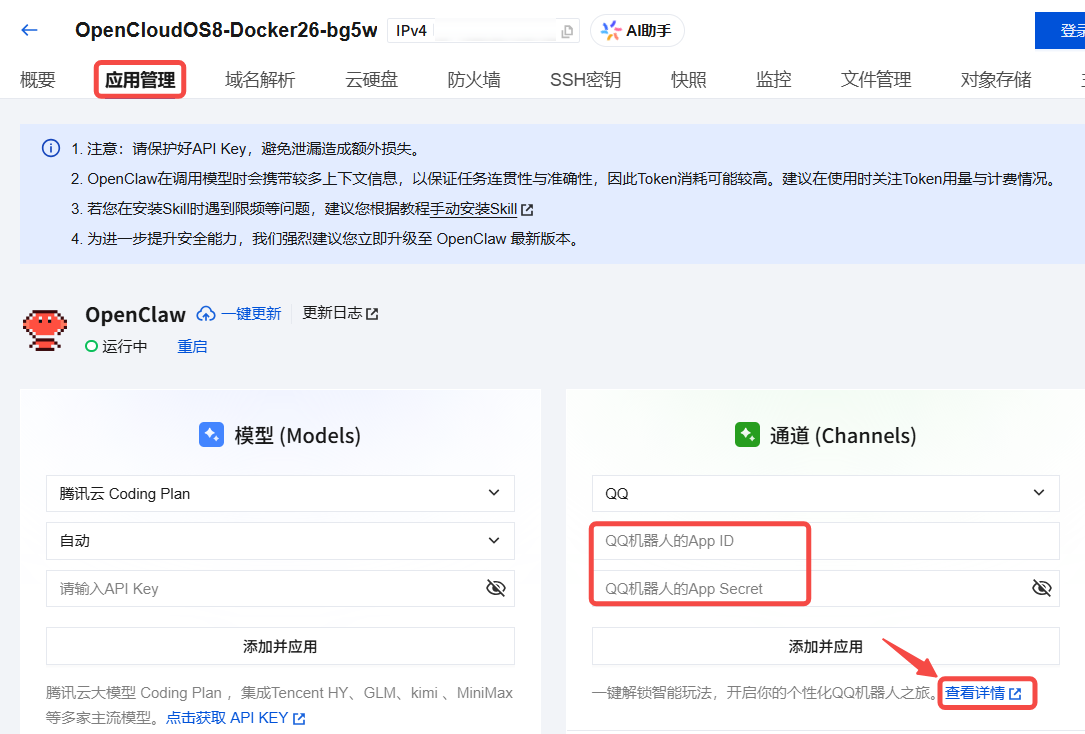The image size is (1085, 734).
Task: Toggle API Key visibility eye icon
Action: [x=495, y=588]
